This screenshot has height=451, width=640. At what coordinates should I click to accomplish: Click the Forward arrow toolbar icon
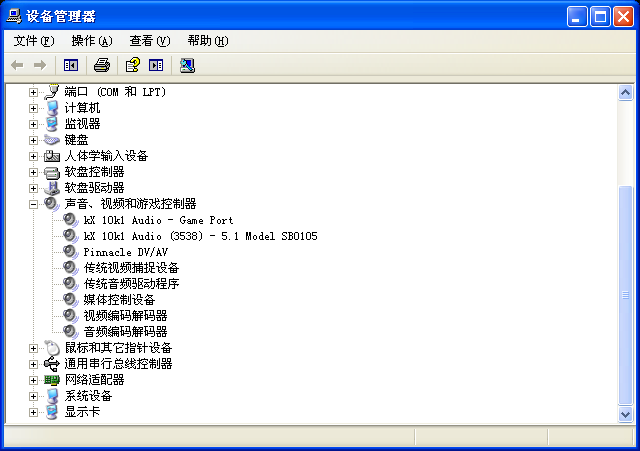[40, 65]
